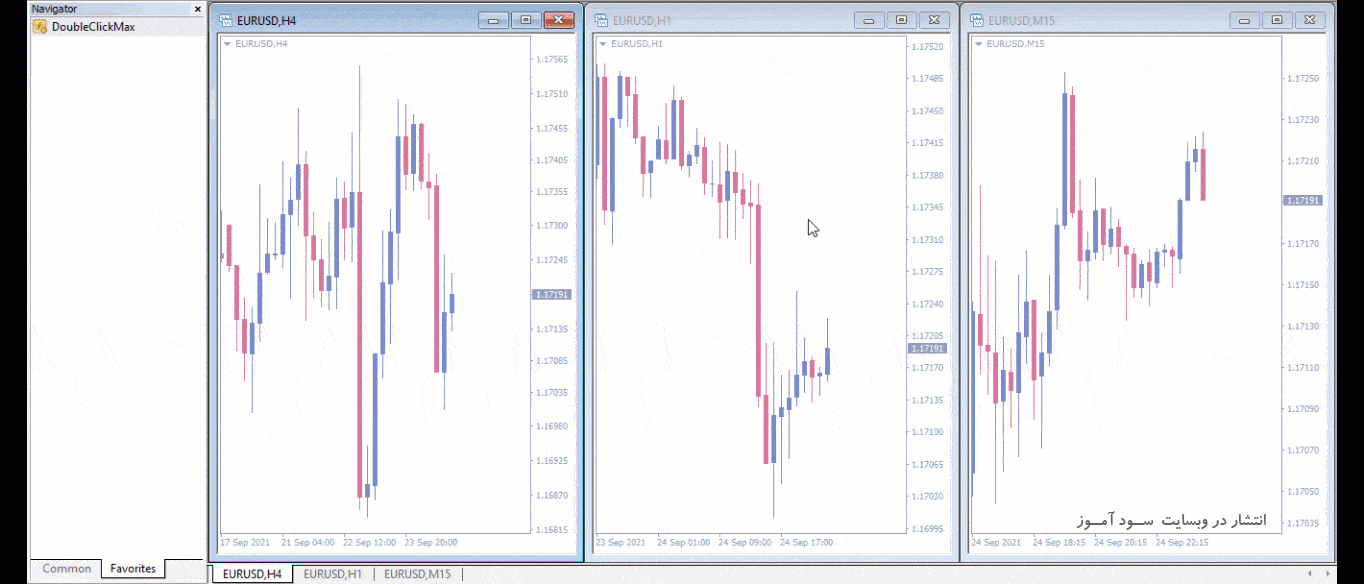Expand the triangle menu in EURUSD,M15 chart
Screen dimensions: 1364x584
point(979,44)
